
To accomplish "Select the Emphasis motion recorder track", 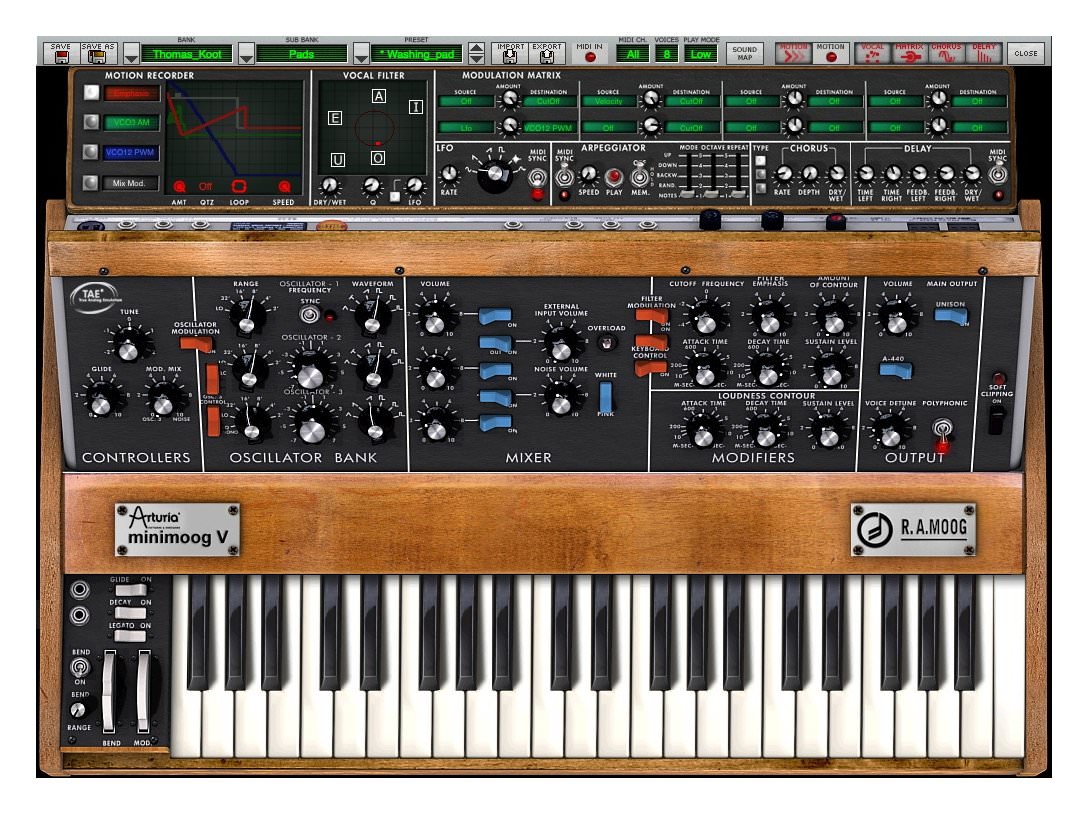I will pyautogui.click(x=131, y=93).
